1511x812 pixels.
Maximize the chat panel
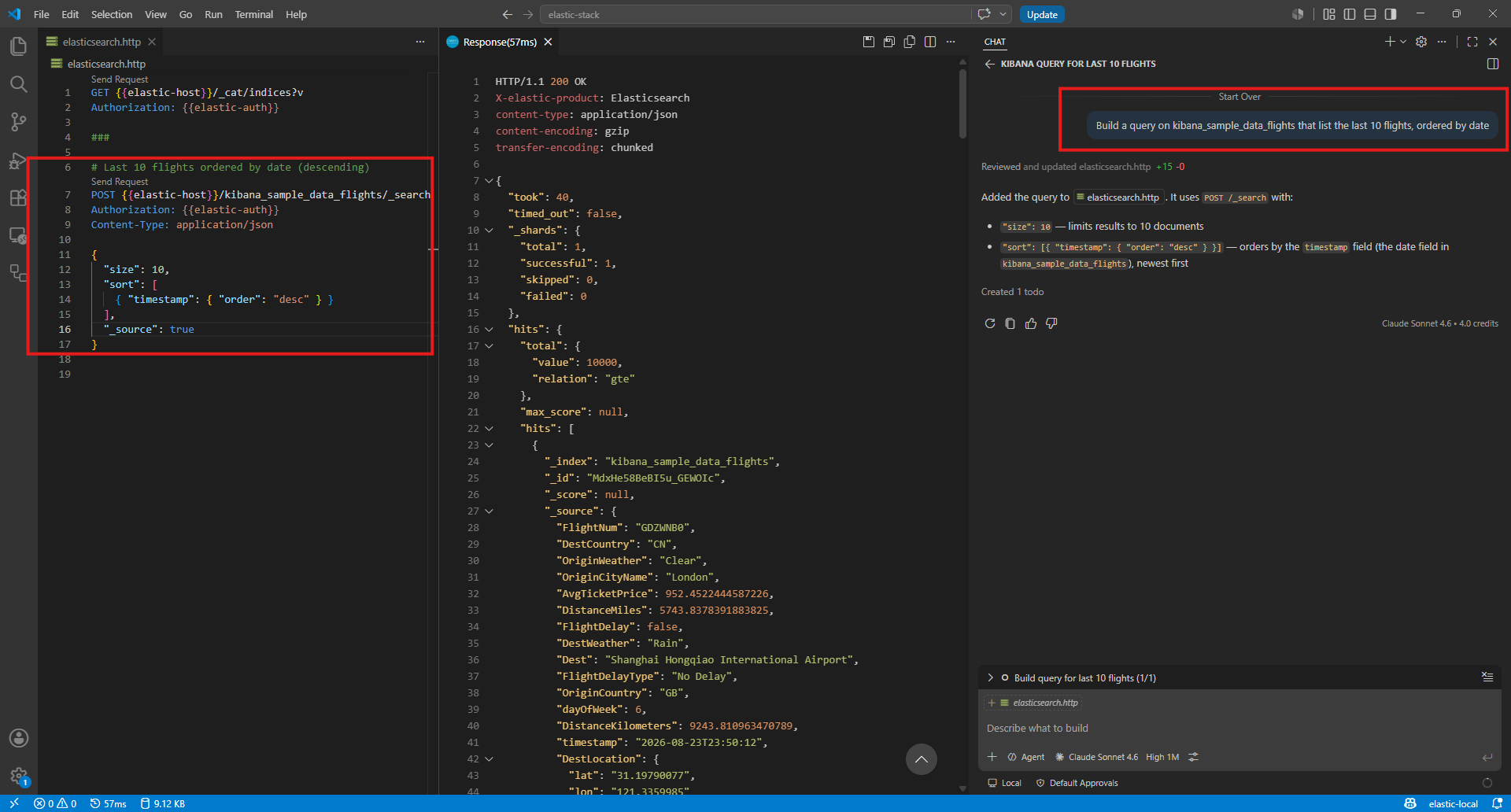click(1472, 42)
